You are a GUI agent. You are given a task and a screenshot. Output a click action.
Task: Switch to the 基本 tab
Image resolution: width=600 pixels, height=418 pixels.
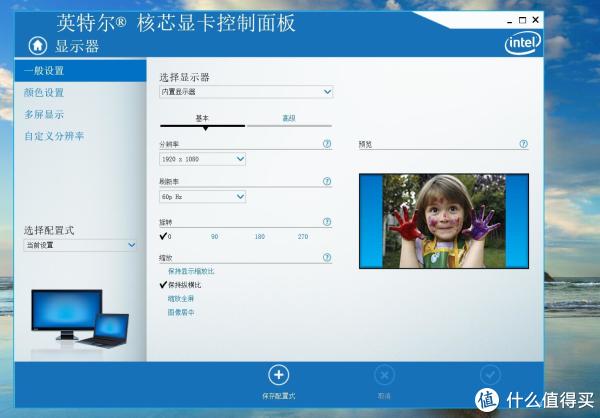click(202, 119)
